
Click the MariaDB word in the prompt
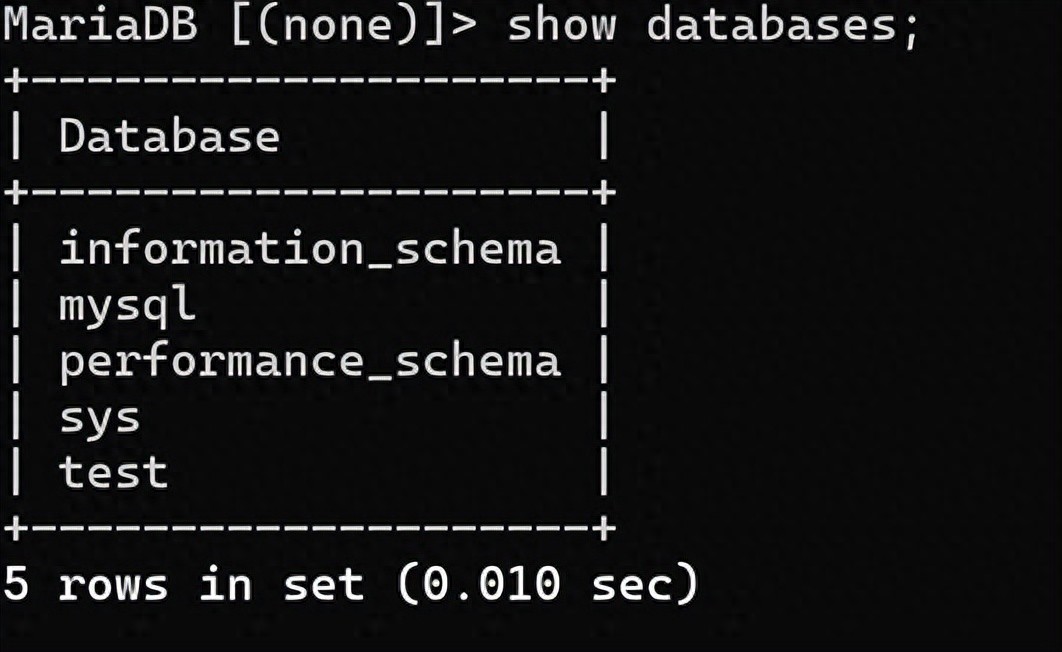click(99, 25)
